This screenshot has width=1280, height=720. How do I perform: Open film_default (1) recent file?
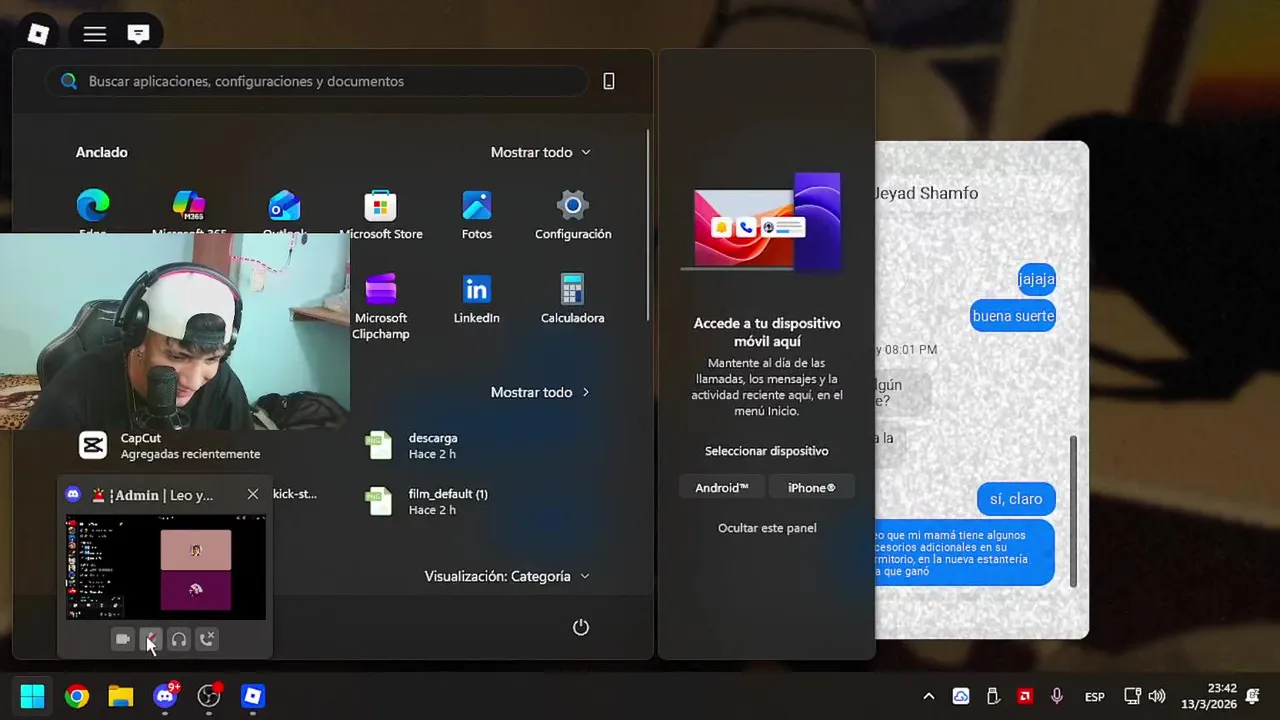tap(427, 502)
